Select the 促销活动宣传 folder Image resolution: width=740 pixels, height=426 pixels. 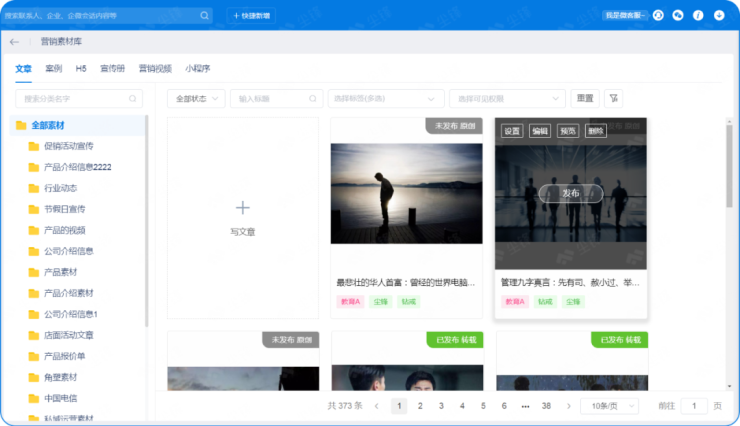tap(68, 146)
